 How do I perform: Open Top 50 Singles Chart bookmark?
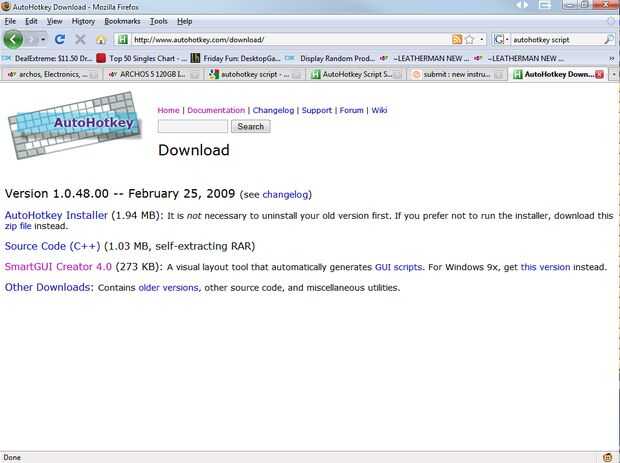[x=142, y=59]
